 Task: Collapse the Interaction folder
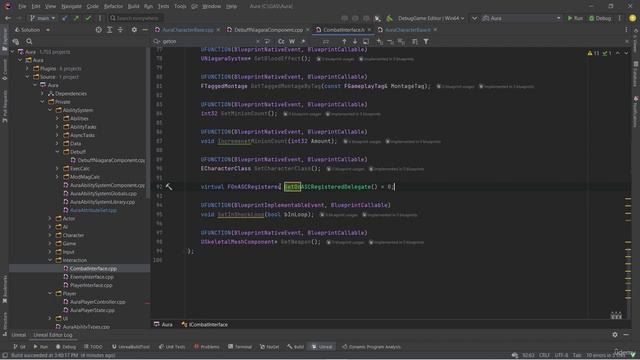click(x=50, y=260)
